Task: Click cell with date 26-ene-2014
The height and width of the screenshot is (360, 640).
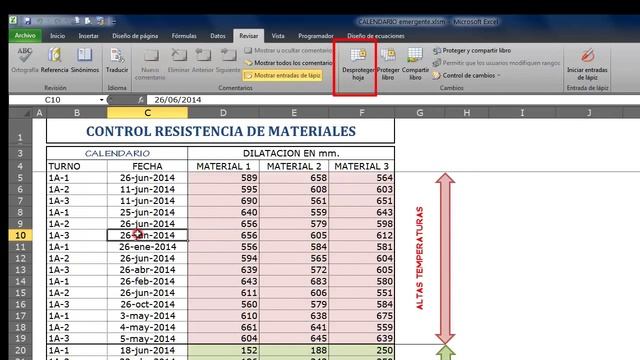Action: (x=147, y=247)
